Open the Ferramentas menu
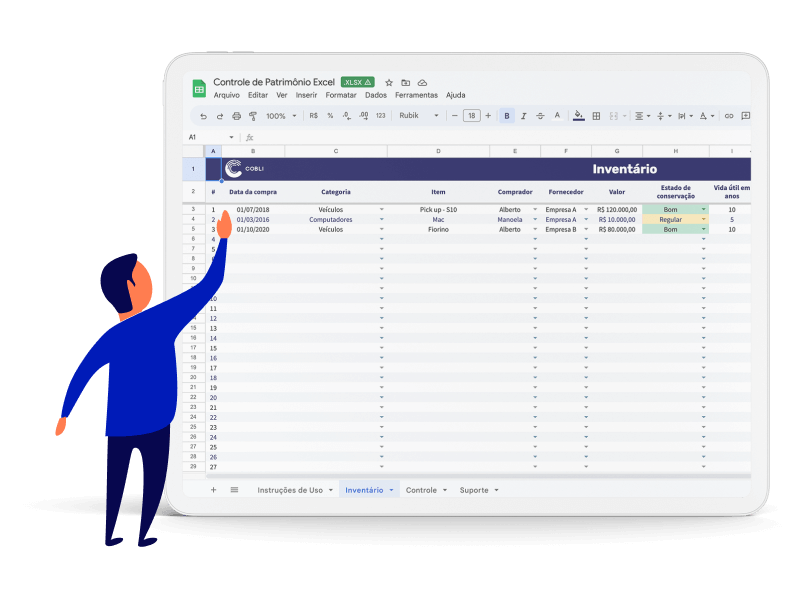This screenshot has height=600, width=789. pyautogui.click(x=416, y=95)
